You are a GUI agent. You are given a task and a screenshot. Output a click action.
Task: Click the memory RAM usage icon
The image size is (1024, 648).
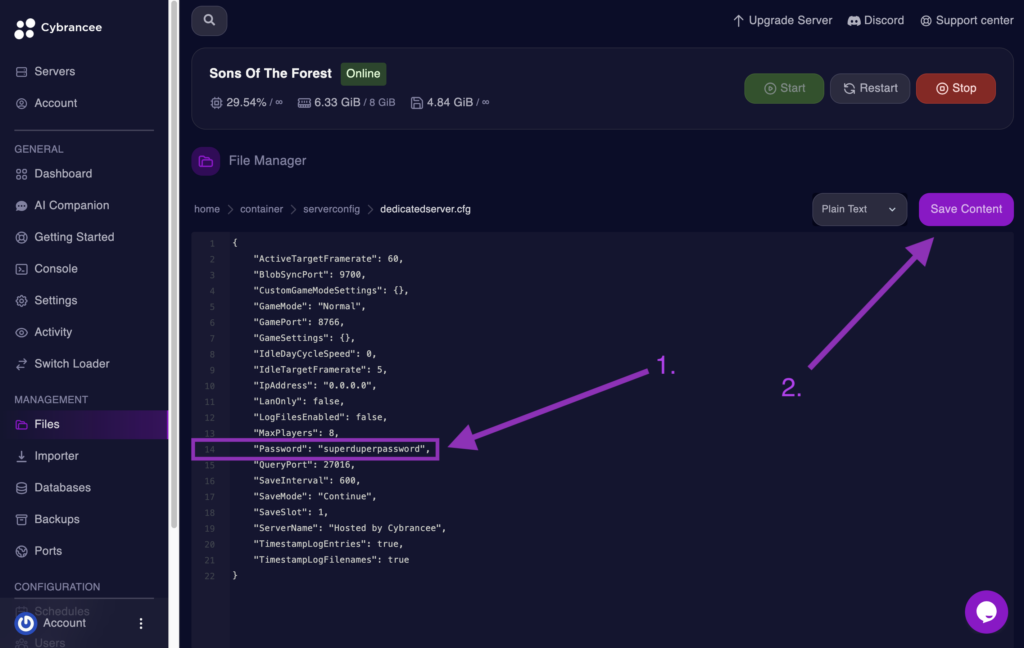(x=304, y=103)
